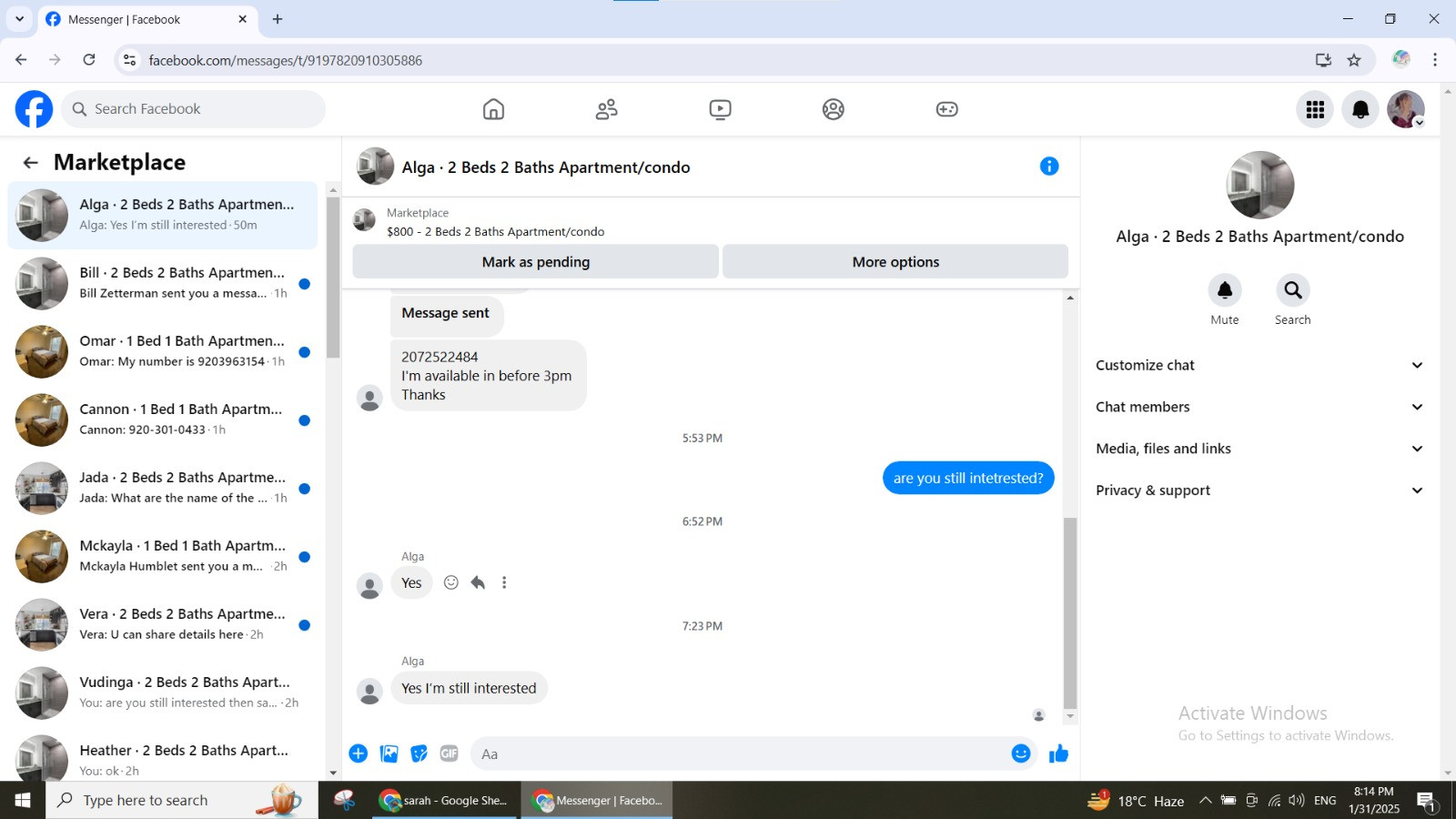The image size is (1456, 819).
Task: Click Windows taskbar search box
Action: [x=182, y=801]
